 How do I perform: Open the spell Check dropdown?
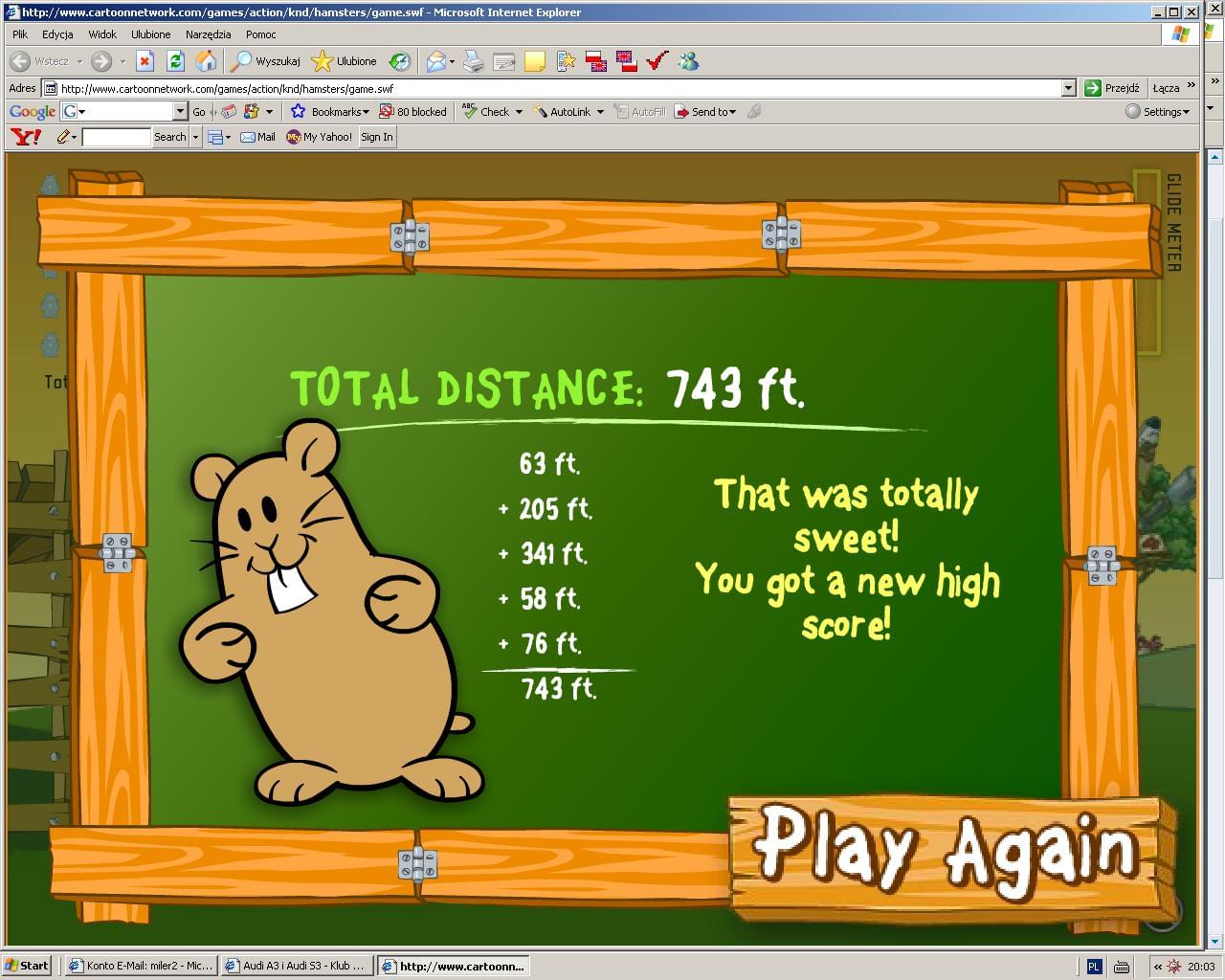[493, 112]
